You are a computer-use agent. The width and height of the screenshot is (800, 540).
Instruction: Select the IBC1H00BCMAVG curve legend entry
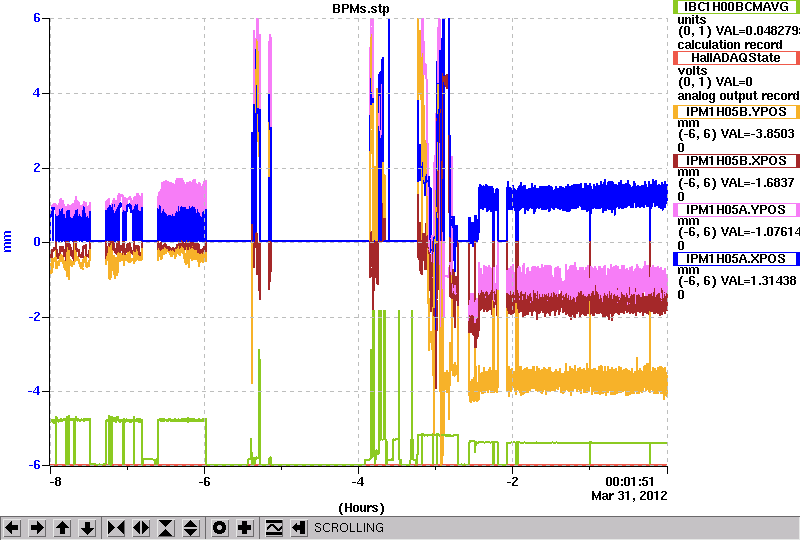click(736, 7)
